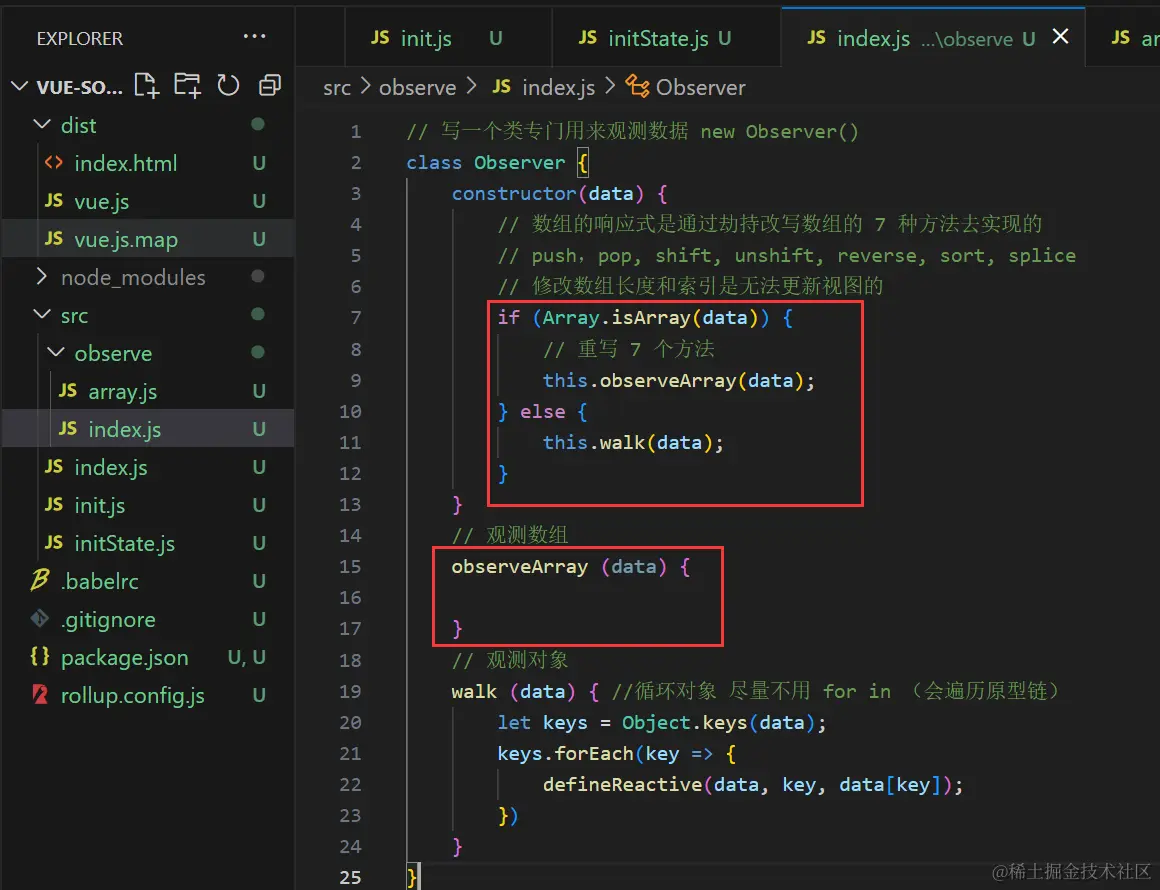Viewport: 1160px width, 890px height.
Task: Click 'observeArray (data) {' on line 15
Action: [570, 567]
